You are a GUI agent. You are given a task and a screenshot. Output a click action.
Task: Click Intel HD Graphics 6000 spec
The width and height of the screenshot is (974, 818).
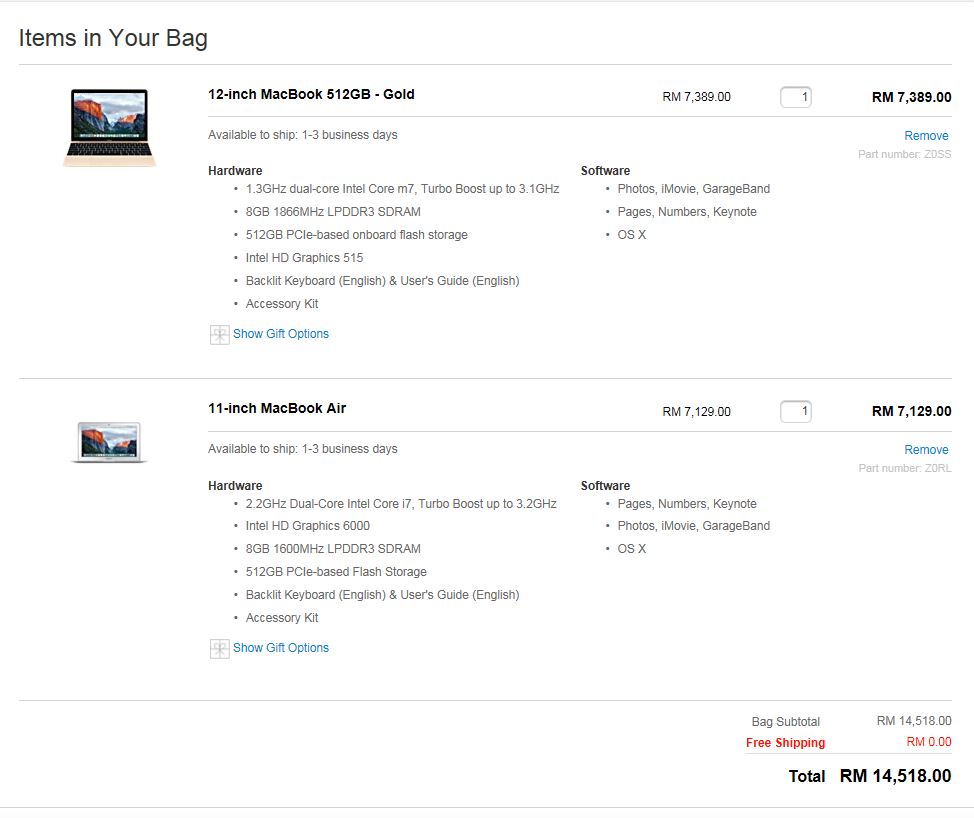(x=307, y=526)
